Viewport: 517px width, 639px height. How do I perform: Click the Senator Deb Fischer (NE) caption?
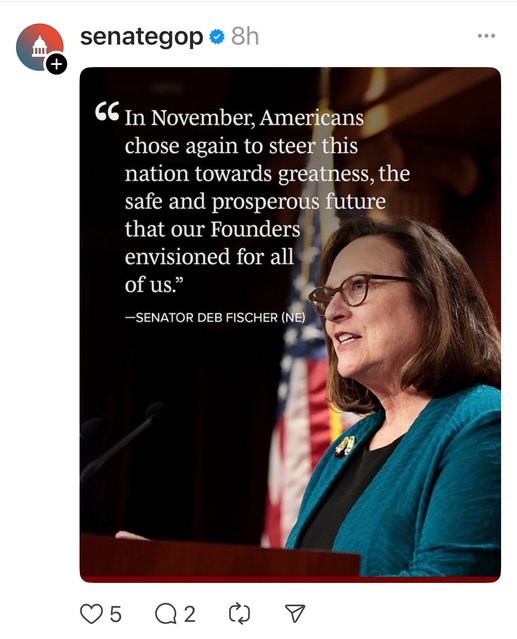coord(215,317)
